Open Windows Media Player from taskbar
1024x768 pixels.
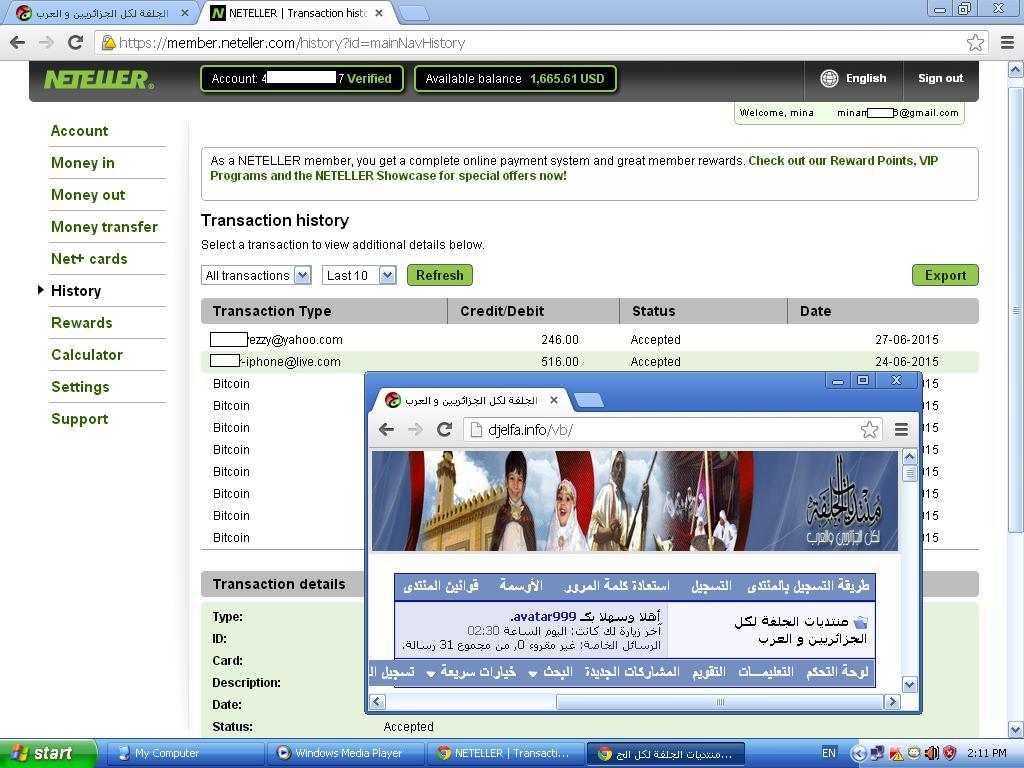tap(347, 753)
